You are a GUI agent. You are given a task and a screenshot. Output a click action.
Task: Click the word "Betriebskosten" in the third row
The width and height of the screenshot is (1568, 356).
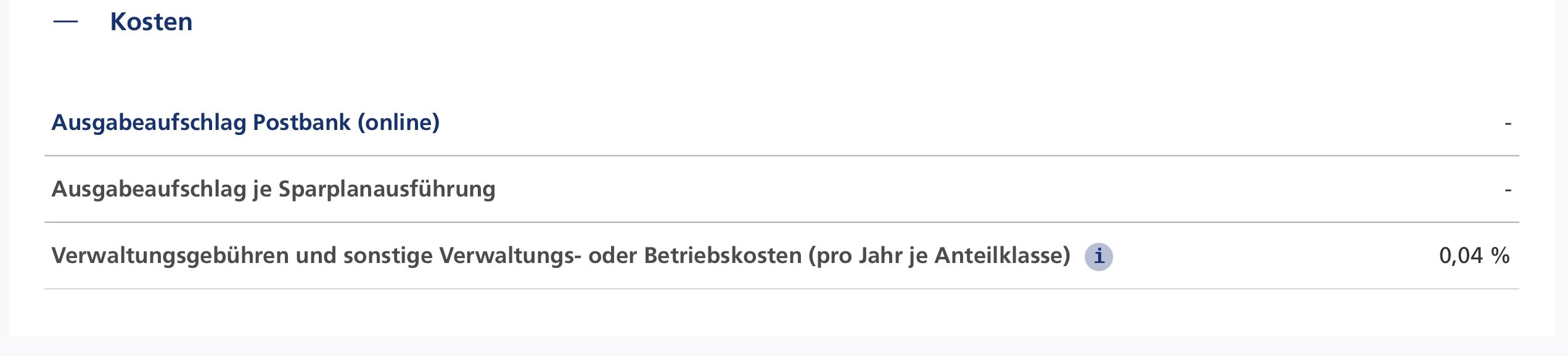723,256
